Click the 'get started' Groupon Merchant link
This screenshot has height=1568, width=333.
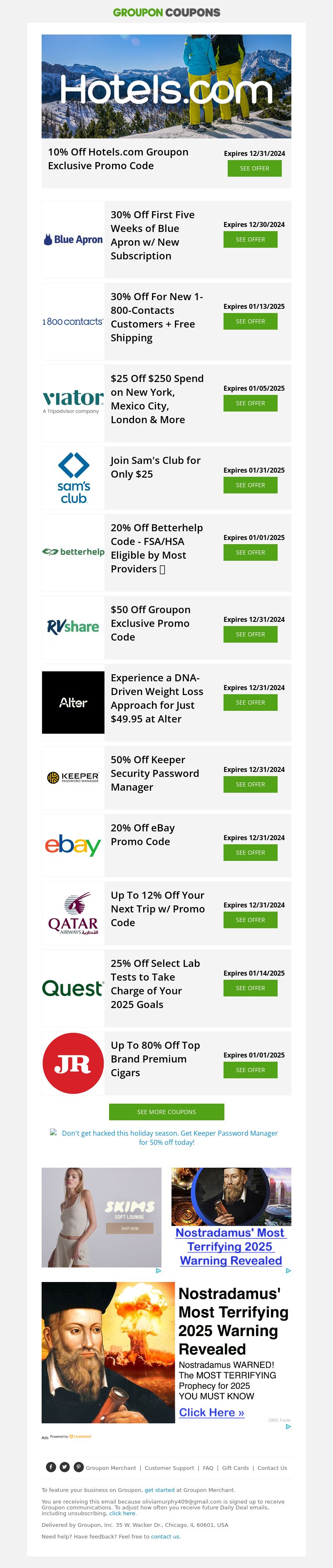[x=159, y=1490]
